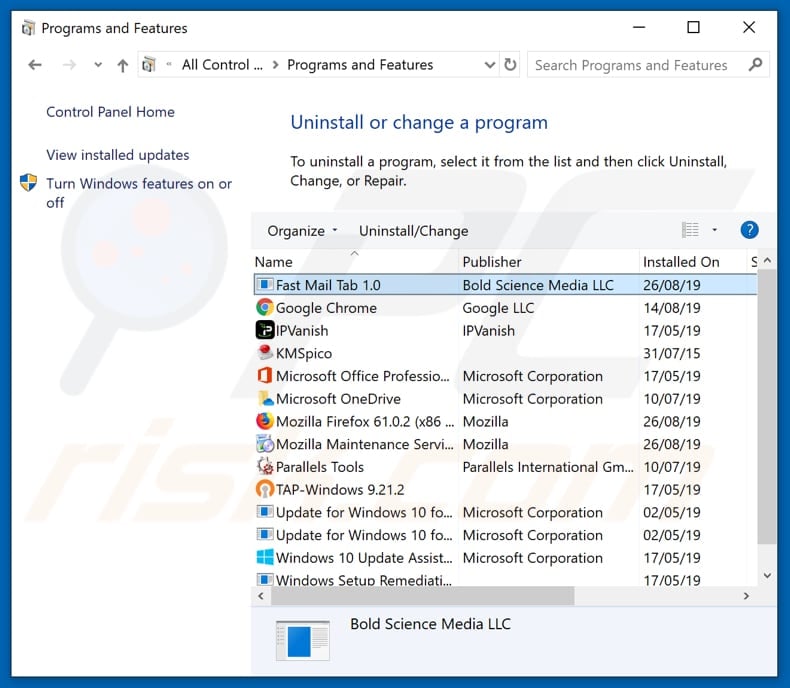Click the Windows features shield icon
The height and width of the screenshot is (688, 790).
pyautogui.click(x=29, y=182)
